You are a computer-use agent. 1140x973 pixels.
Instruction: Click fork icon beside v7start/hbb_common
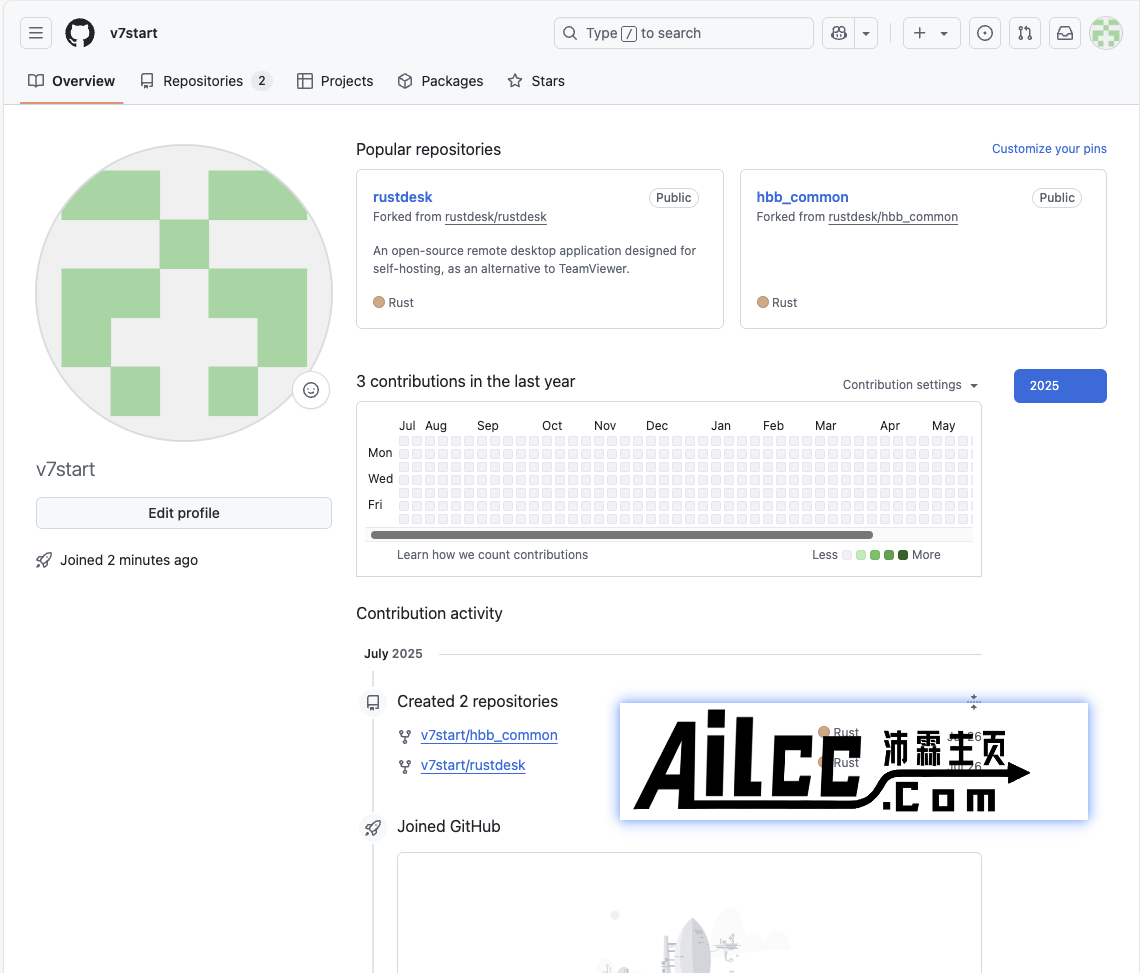(405, 737)
